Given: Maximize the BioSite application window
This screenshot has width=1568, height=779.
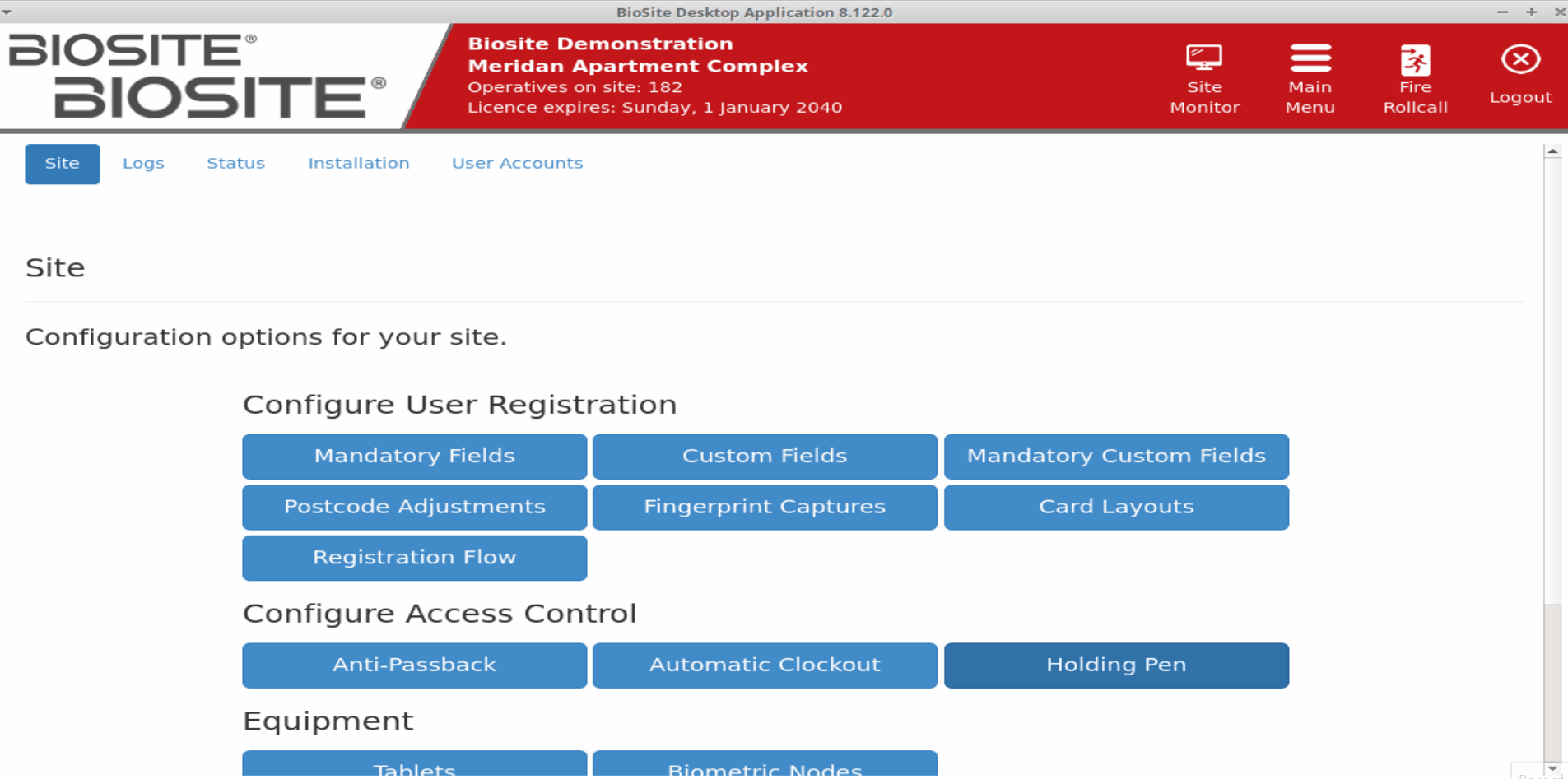Looking at the screenshot, I should tap(1531, 12).
